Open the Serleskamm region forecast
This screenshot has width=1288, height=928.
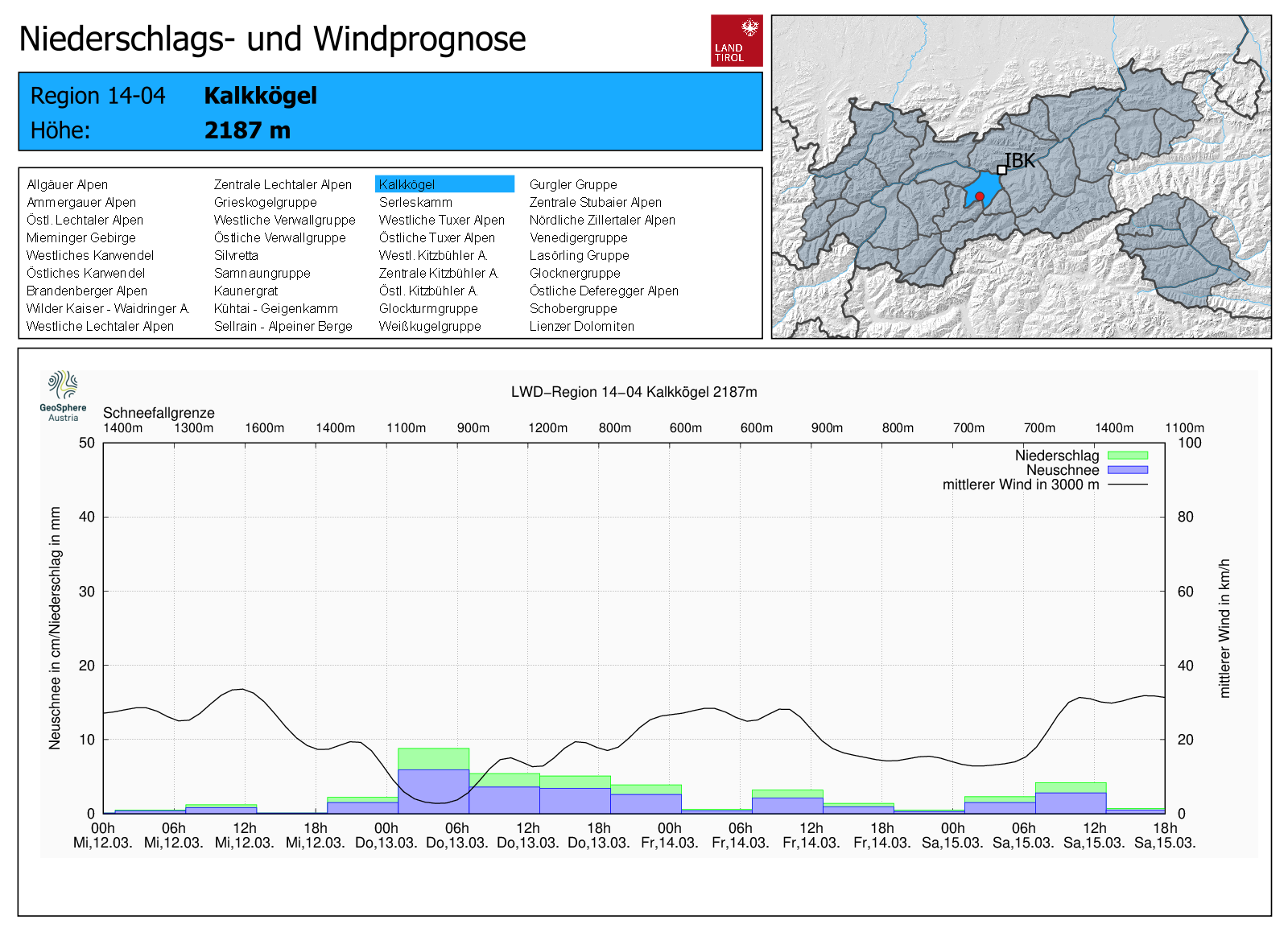pyautogui.click(x=415, y=202)
